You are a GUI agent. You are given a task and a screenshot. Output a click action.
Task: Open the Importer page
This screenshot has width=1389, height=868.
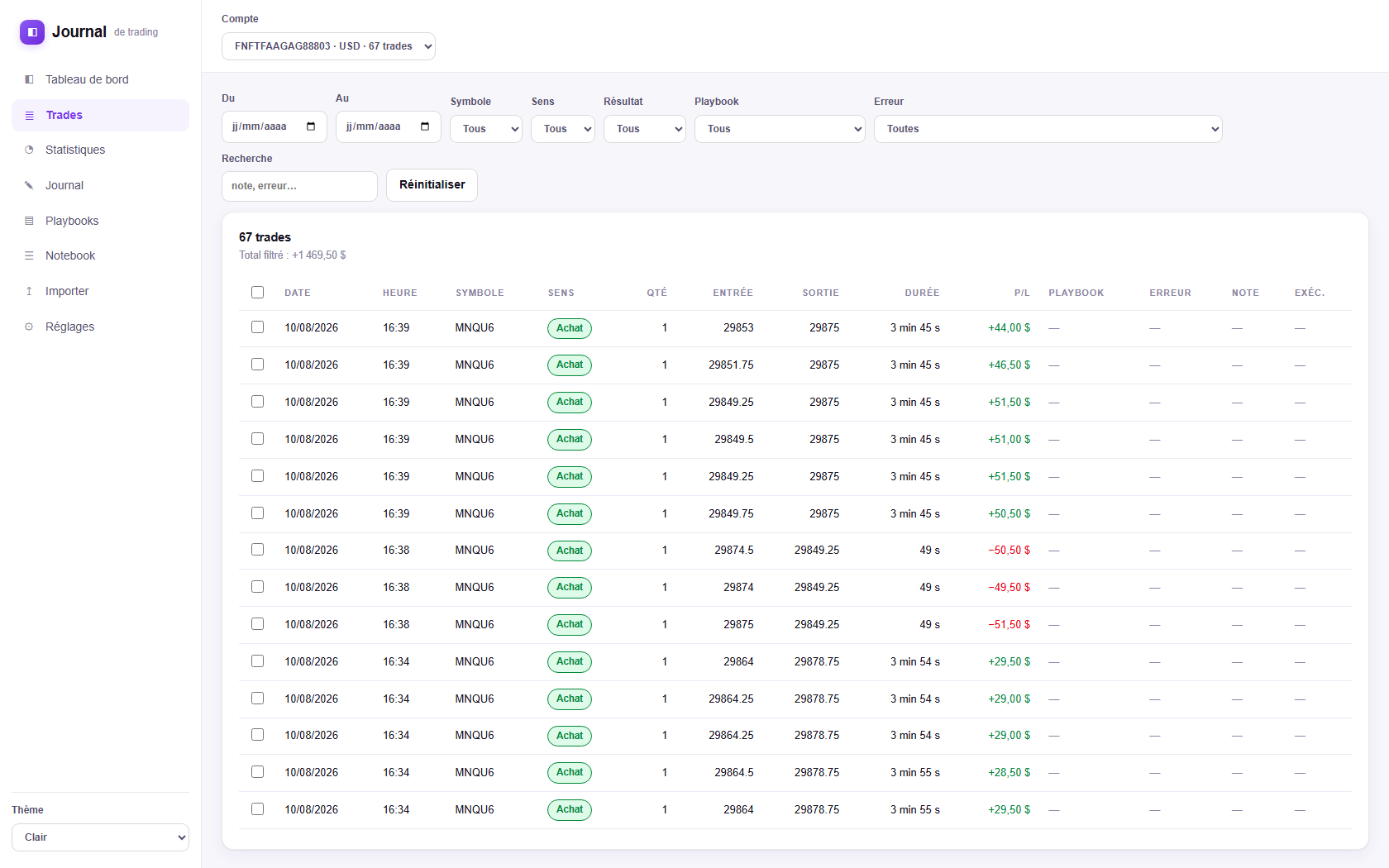[100, 291]
